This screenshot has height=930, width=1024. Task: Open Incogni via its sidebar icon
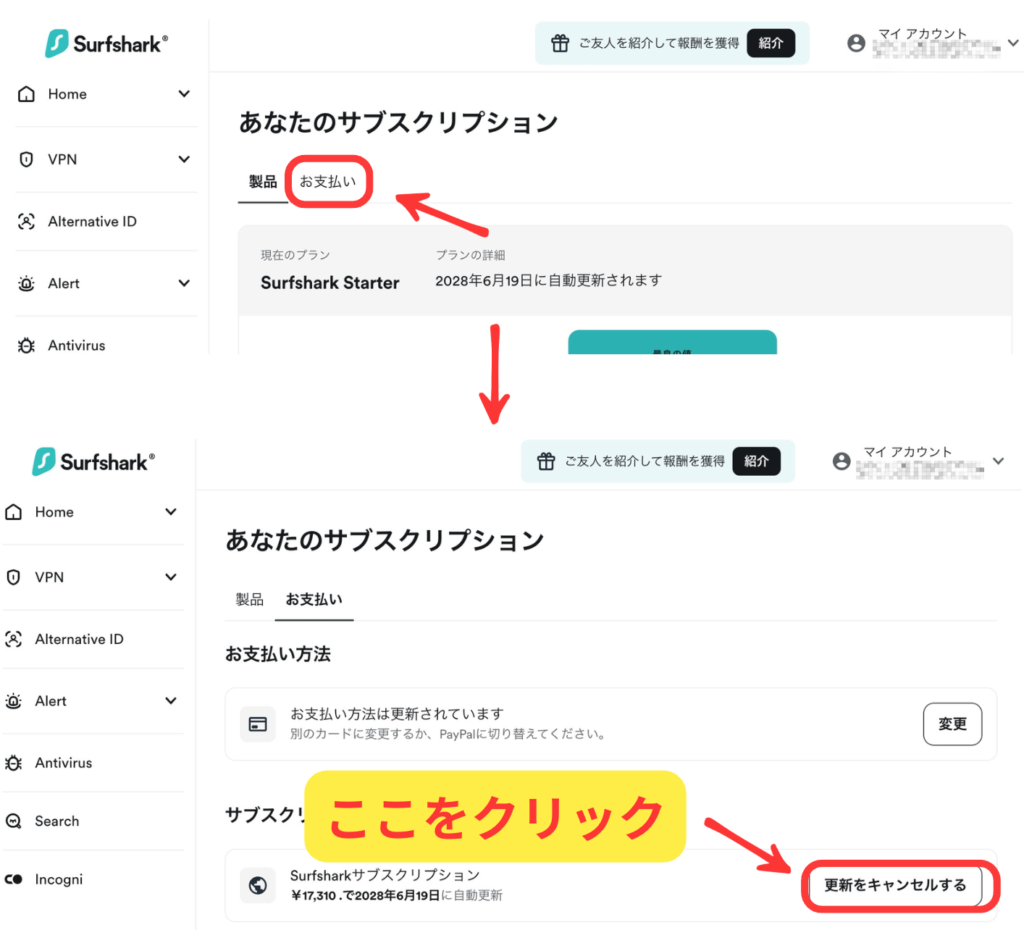click(x=14, y=880)
